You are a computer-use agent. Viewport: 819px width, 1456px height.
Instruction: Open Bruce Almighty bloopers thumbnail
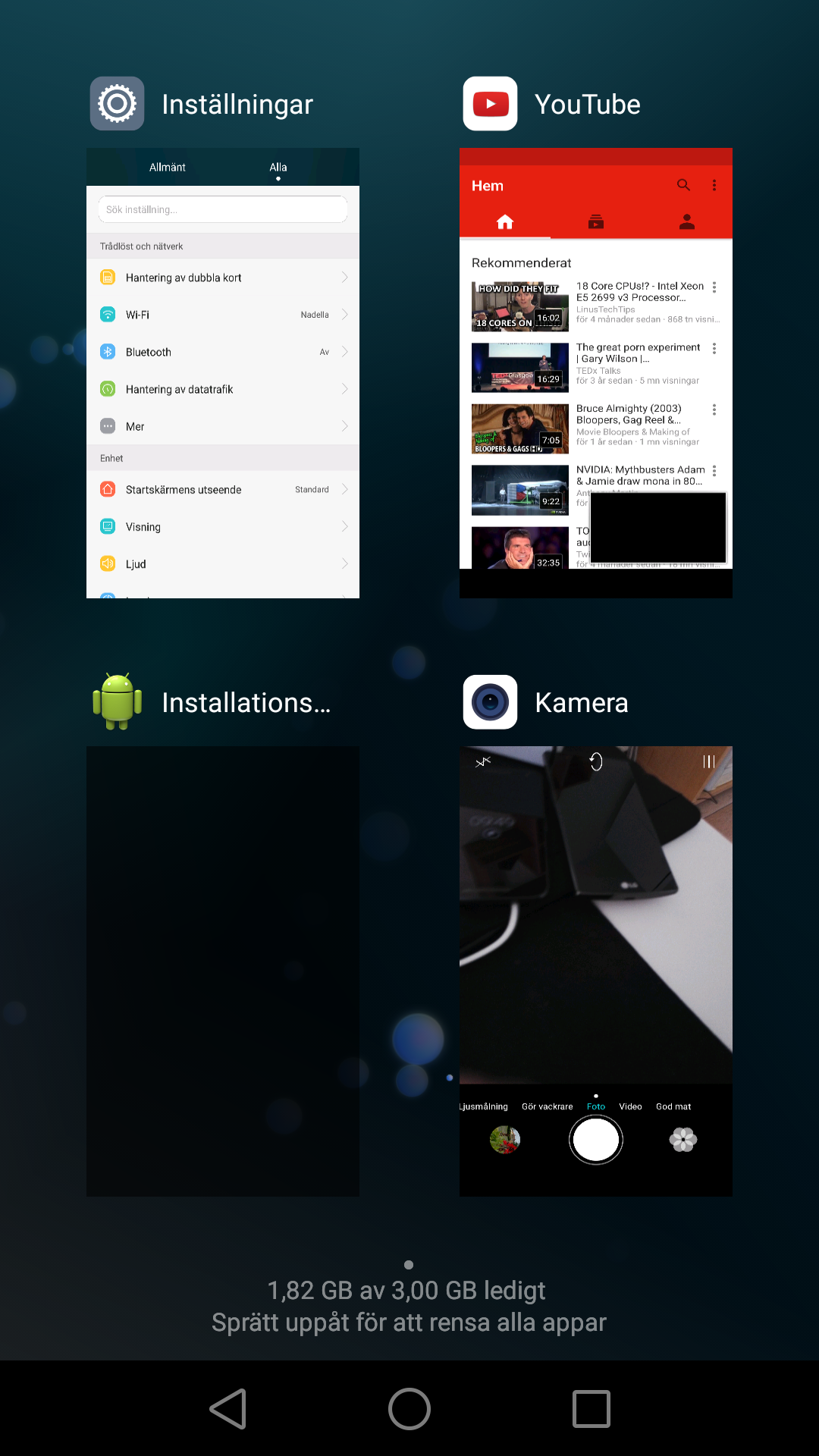point(520,428)
